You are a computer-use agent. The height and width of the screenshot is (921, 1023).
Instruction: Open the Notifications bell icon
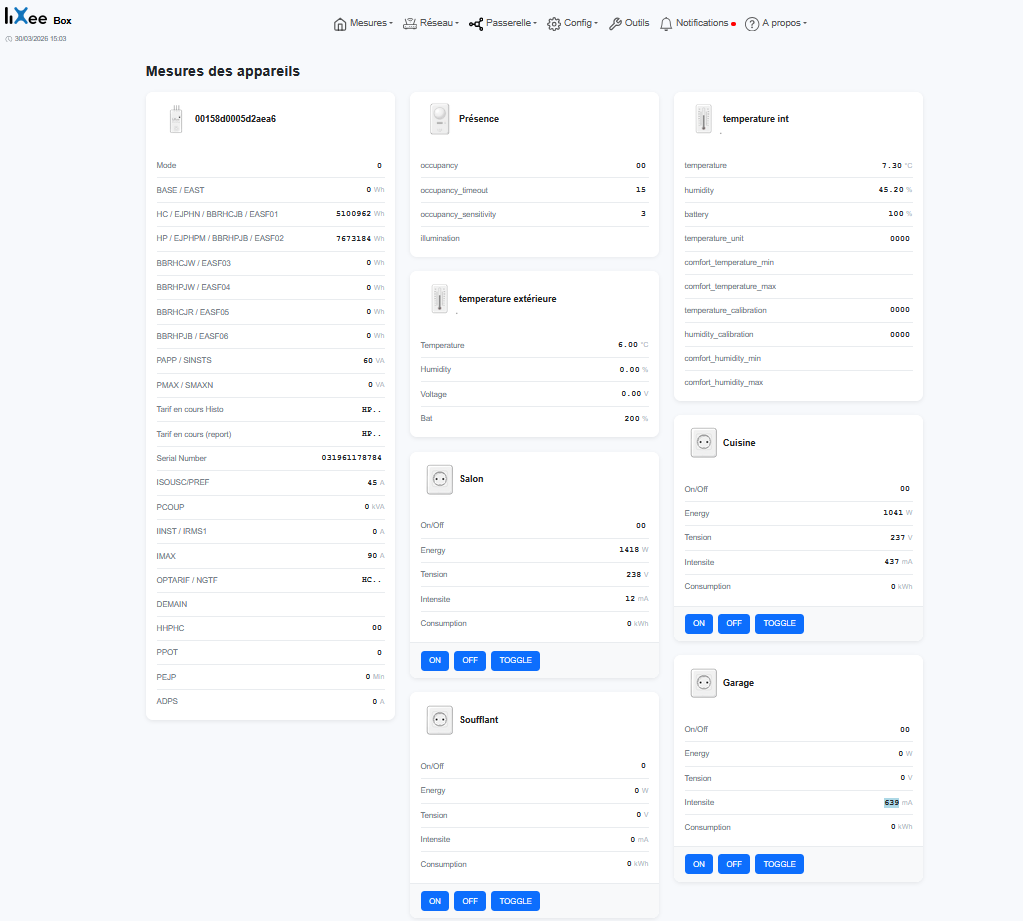coord(665,22)
